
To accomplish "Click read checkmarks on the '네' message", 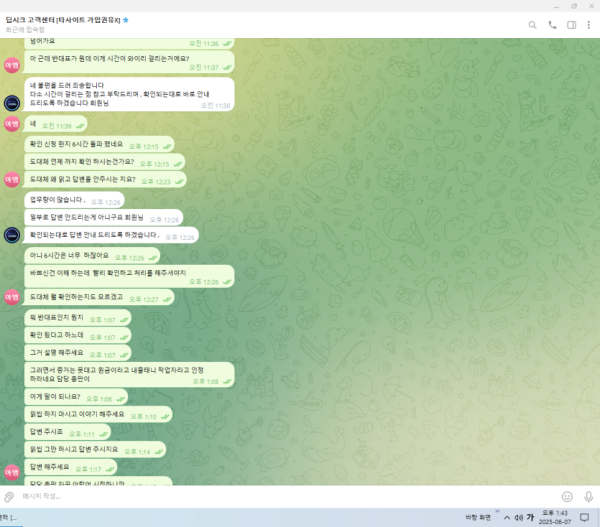I will (x=80, y=126).
